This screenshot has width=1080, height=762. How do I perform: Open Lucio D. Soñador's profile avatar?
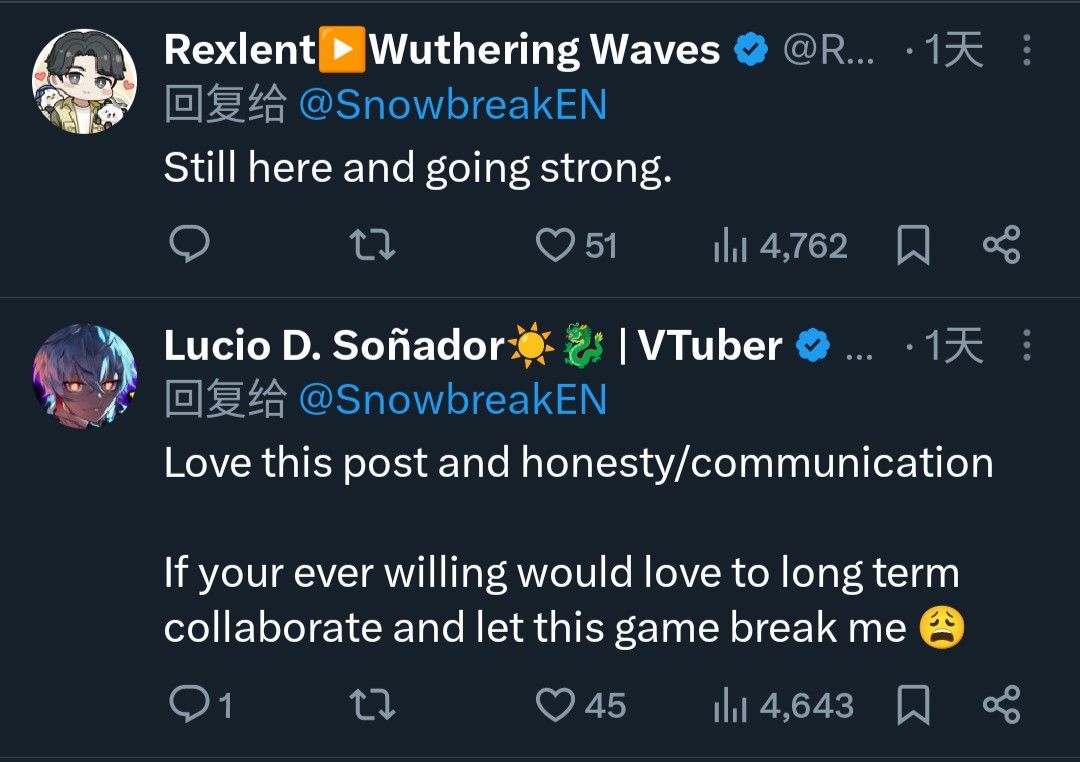pos(84,375)
